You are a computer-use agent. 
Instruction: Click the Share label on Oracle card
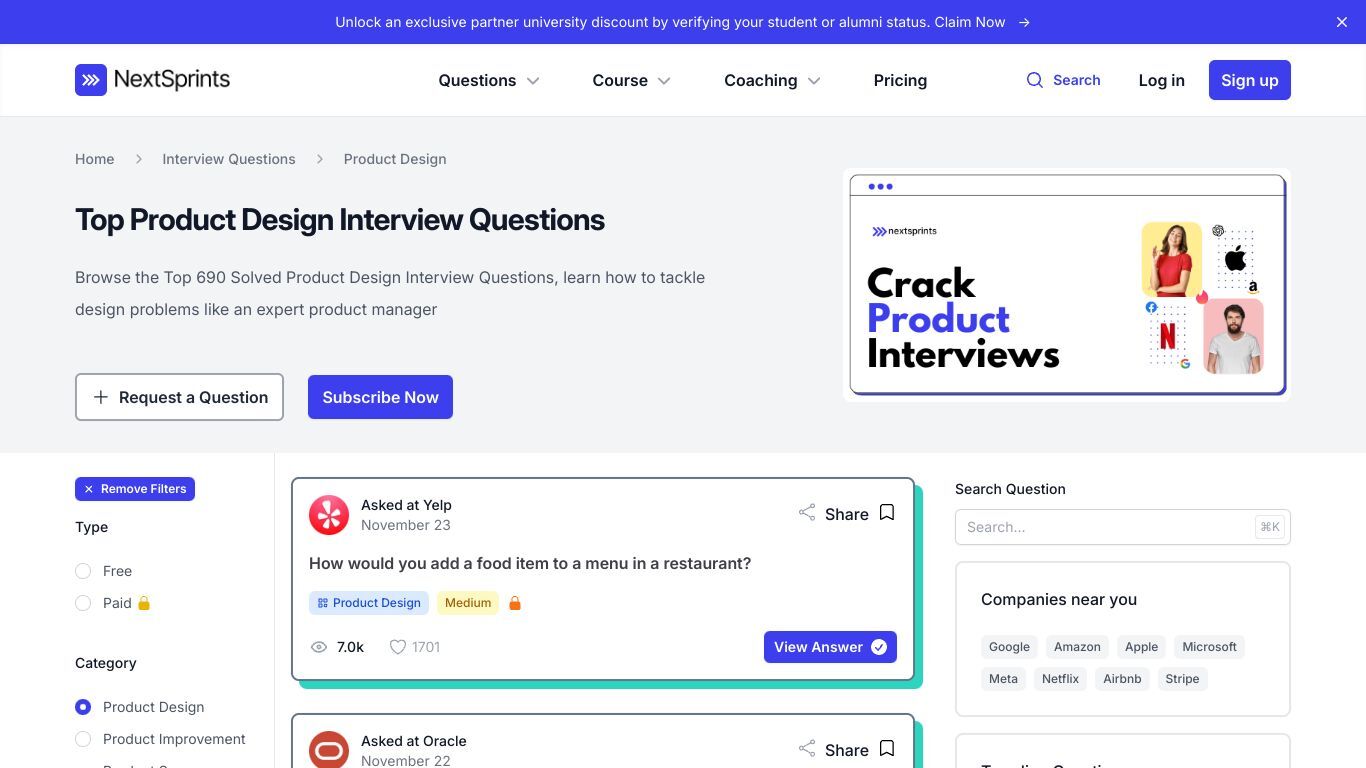(847, 750)
